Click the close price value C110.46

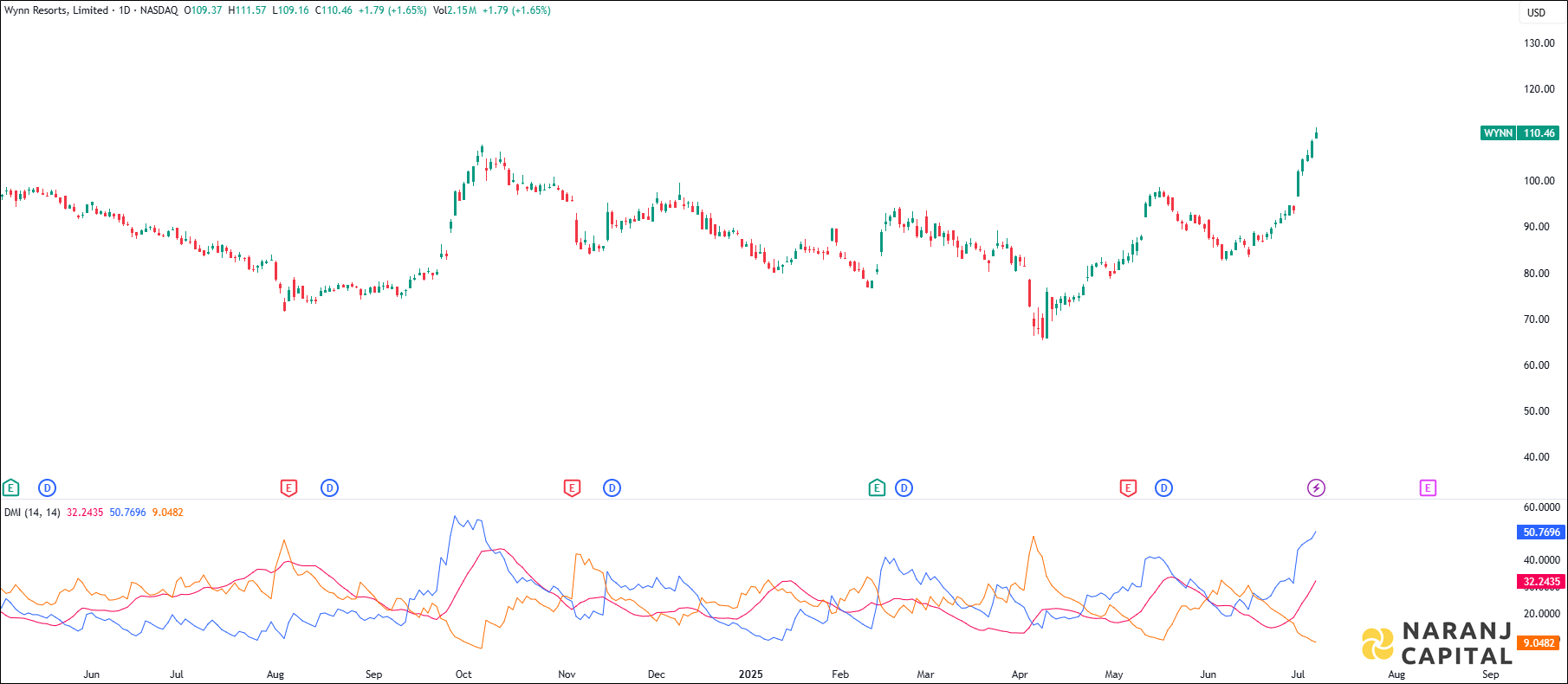(334, 10)
